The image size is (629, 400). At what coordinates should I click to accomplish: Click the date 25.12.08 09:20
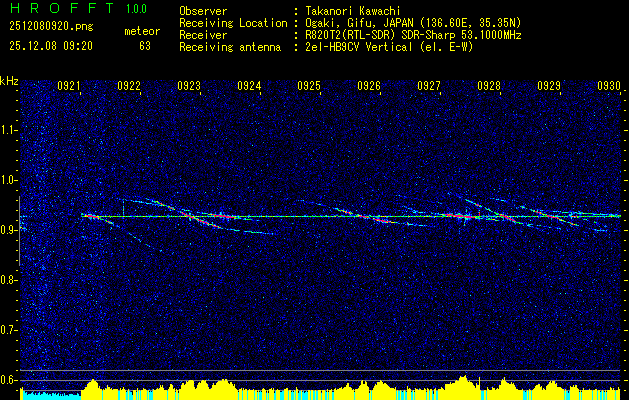pyautogui.click(x=51, y=46)
